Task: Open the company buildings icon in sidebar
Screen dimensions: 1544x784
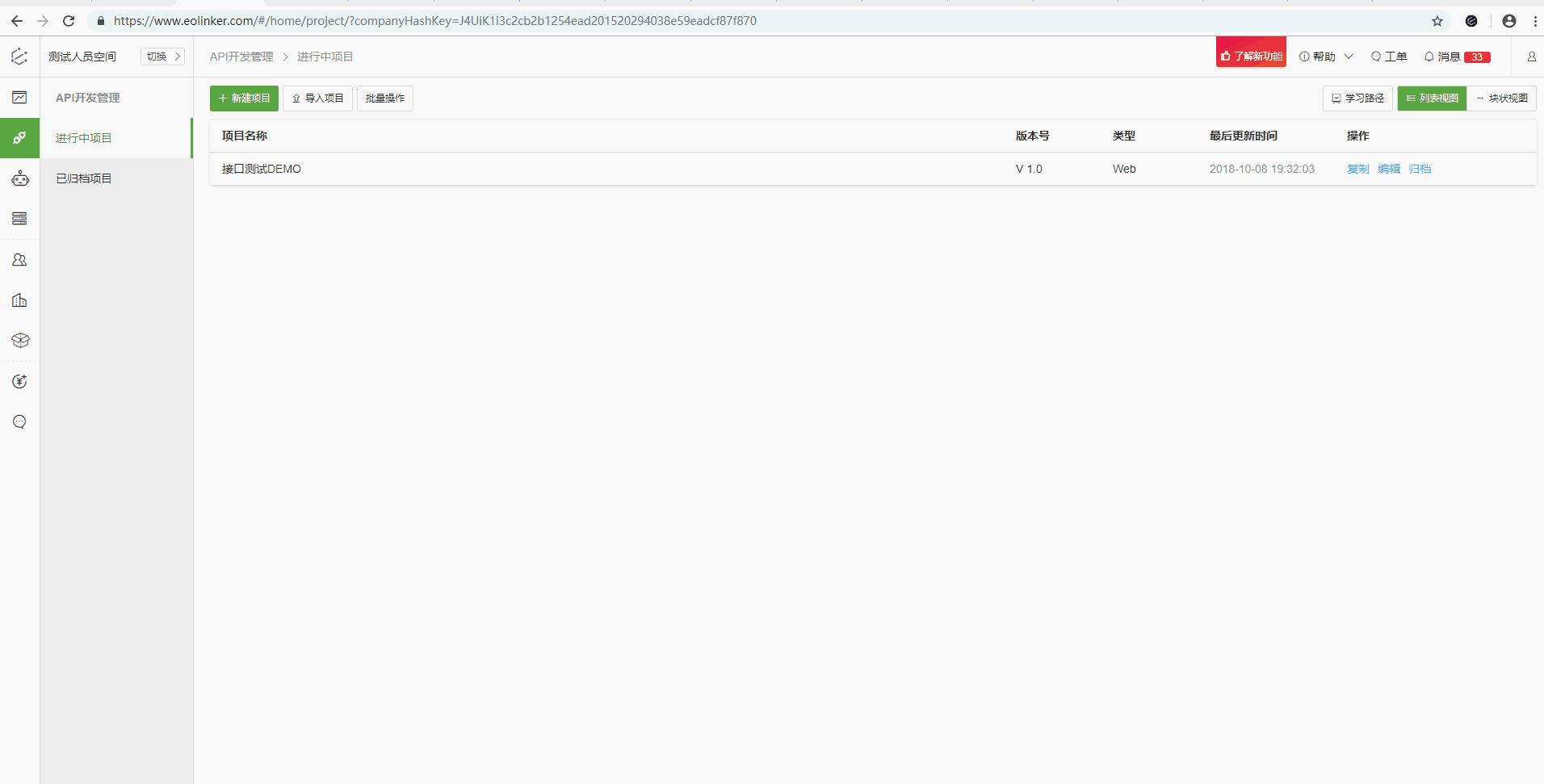Action: point(19,300)
